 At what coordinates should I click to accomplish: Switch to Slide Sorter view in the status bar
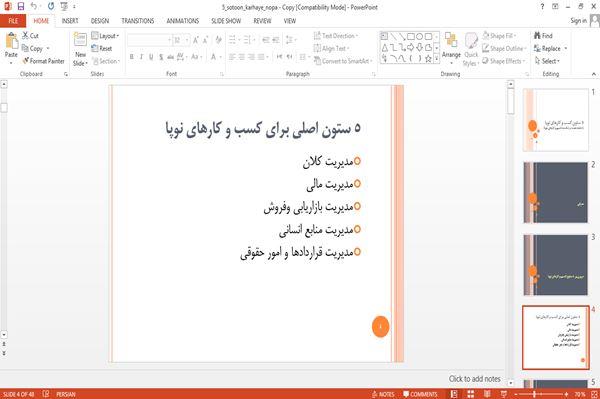point(470,394)
